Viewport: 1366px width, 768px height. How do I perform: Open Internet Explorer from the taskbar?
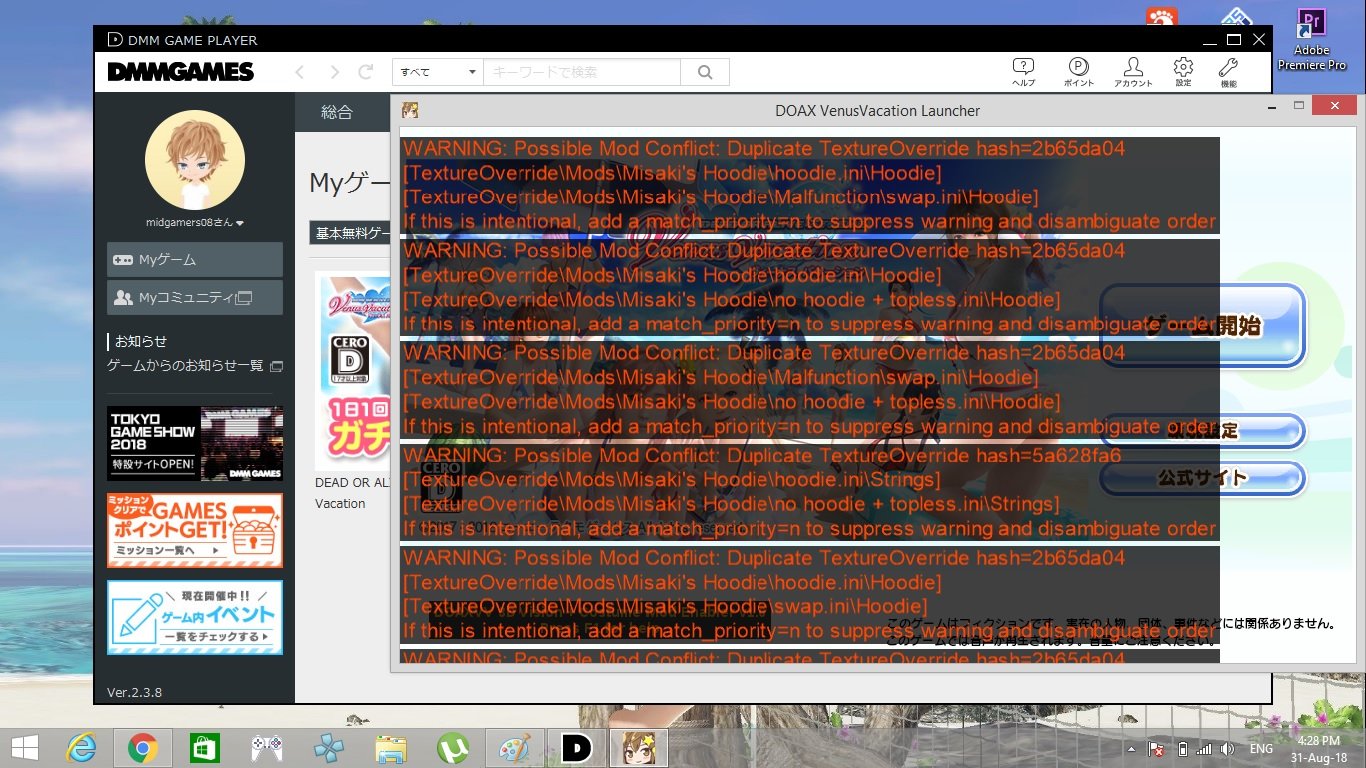point(81,748)
